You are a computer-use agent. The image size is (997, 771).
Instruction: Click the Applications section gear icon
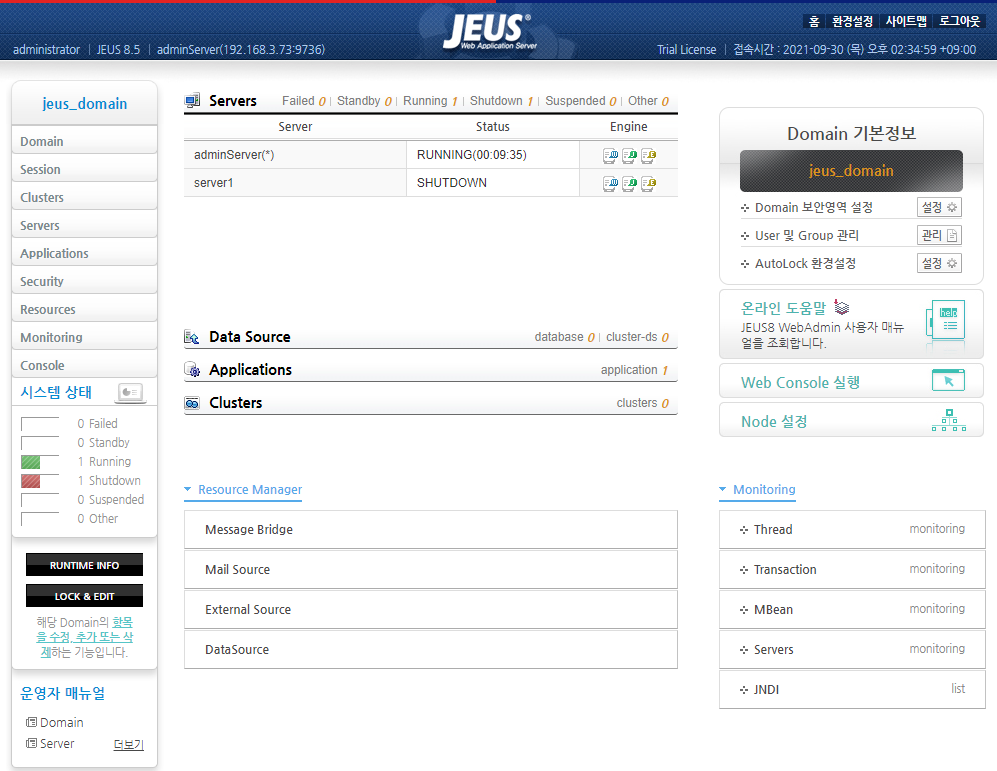pos(192,369)
